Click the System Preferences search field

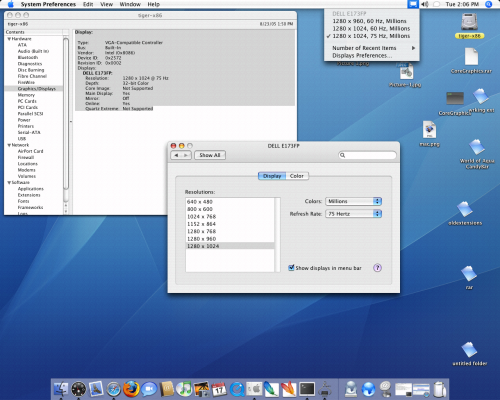tap(367, 155)
